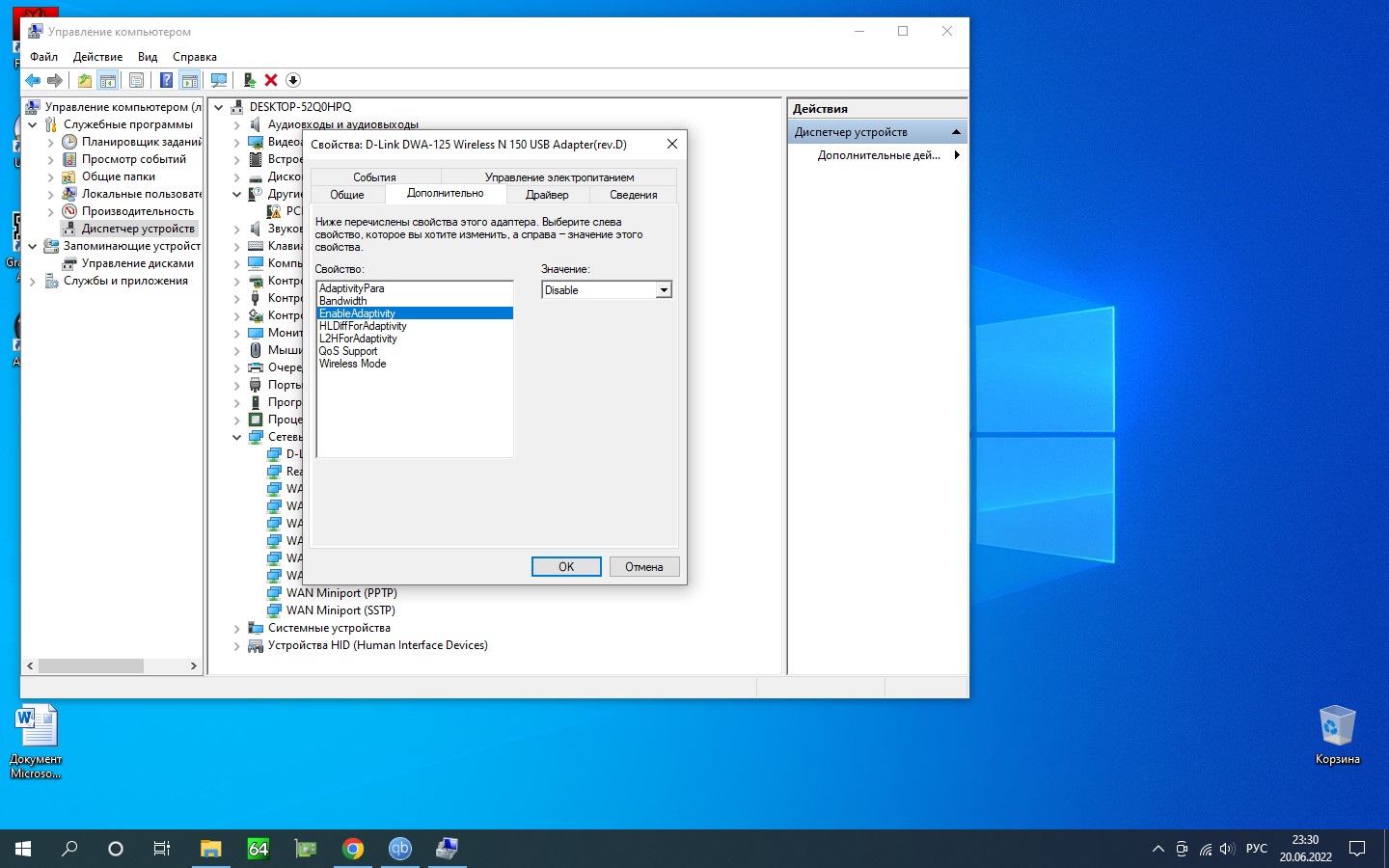This screenshot has height=868, width=1389.
Task: Click Scan for hardware changes icon
Action: 219,80
